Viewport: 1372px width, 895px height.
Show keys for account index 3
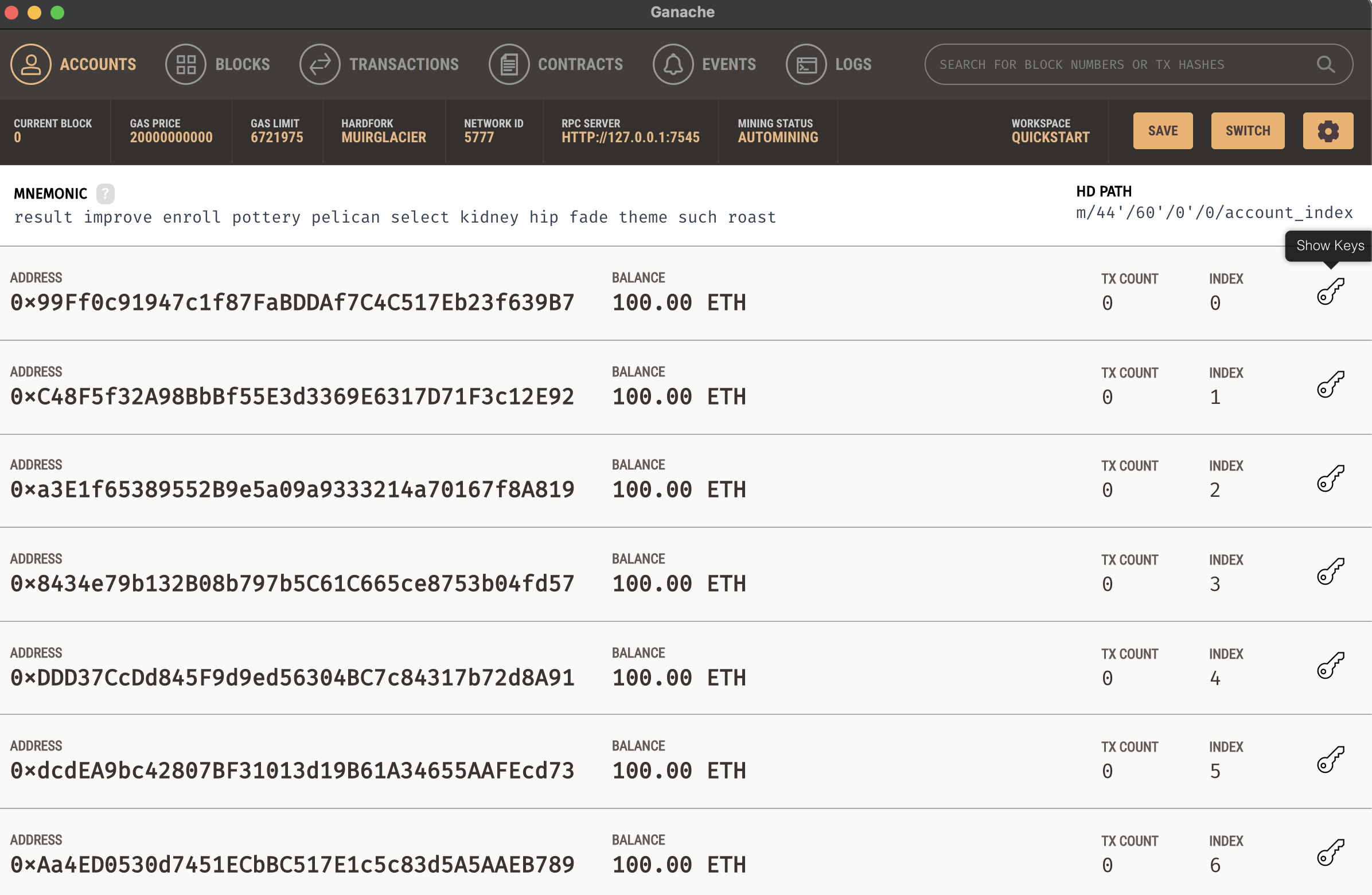click(1331, 571)
